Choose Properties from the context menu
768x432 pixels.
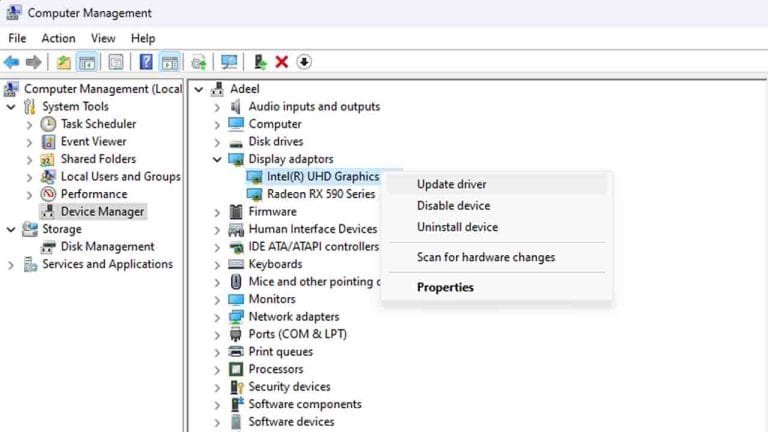coord(497,288)
